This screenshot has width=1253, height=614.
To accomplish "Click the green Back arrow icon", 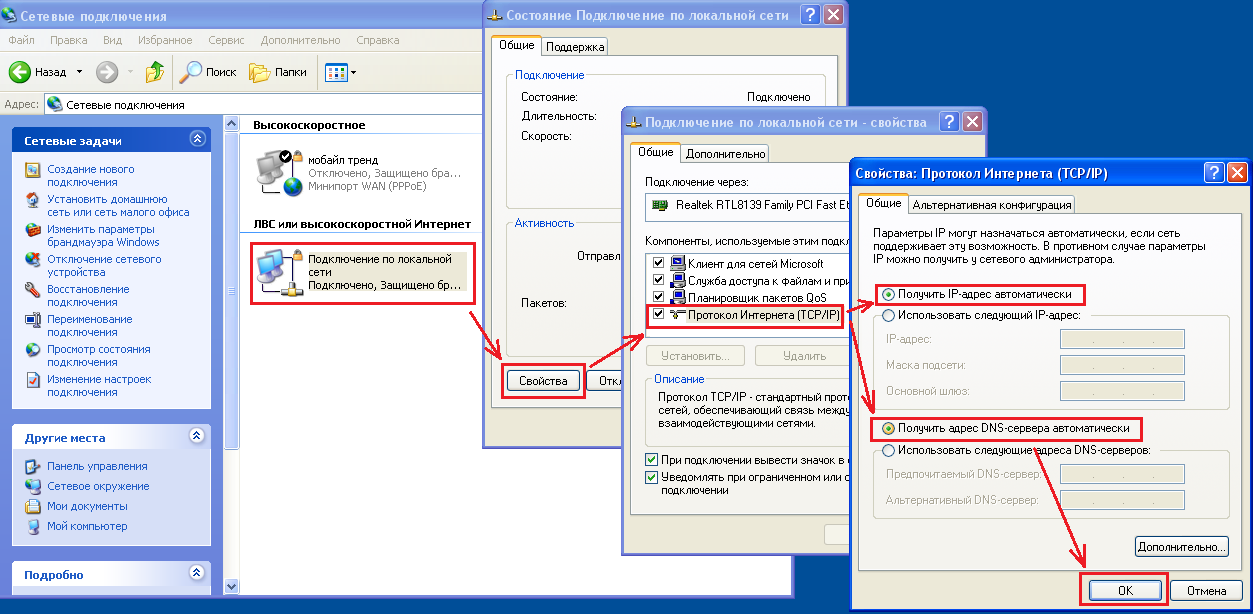I will click(x=20, y=72).
